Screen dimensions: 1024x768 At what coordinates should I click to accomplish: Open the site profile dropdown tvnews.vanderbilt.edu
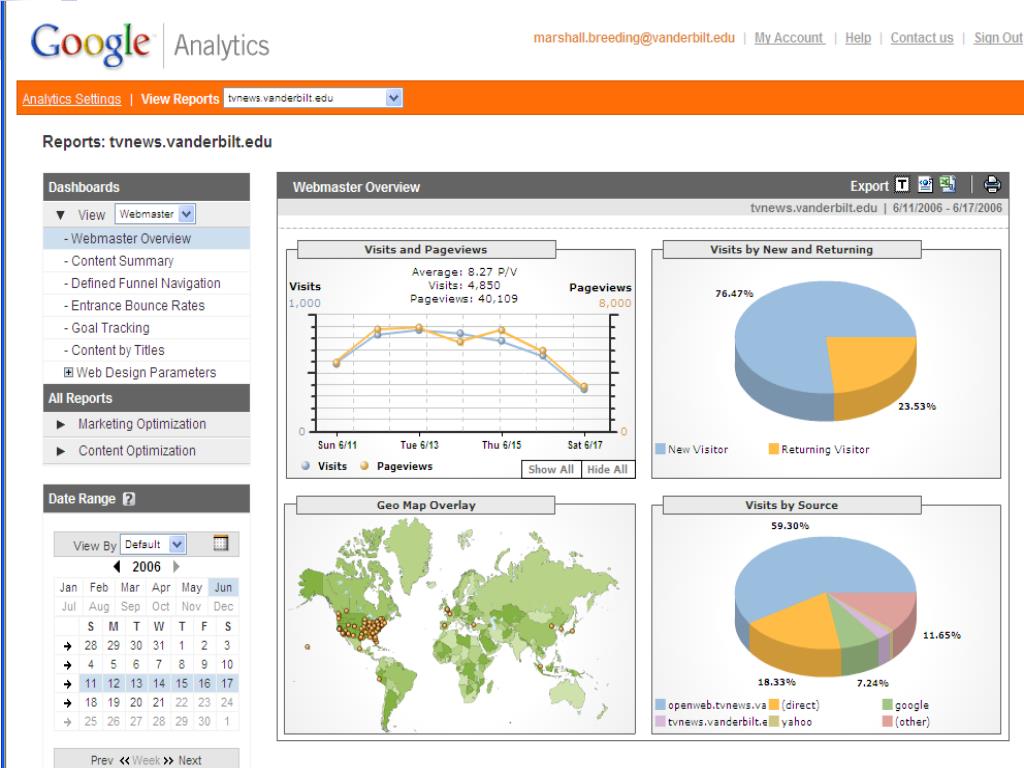click(313, 98)
